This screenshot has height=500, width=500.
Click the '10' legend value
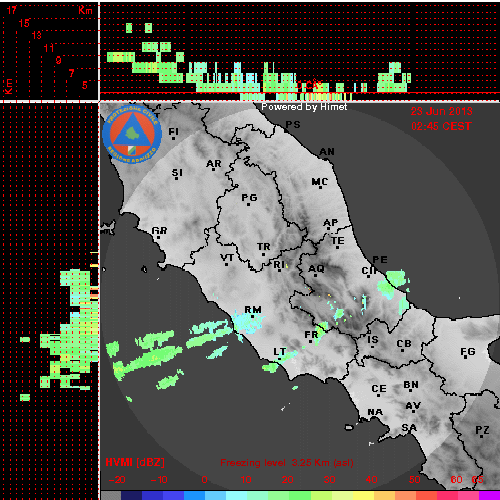coord(246,480)
